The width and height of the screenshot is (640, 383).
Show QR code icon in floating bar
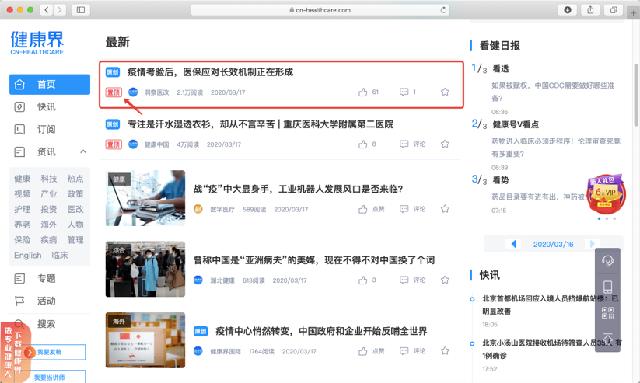pos(608,313)
